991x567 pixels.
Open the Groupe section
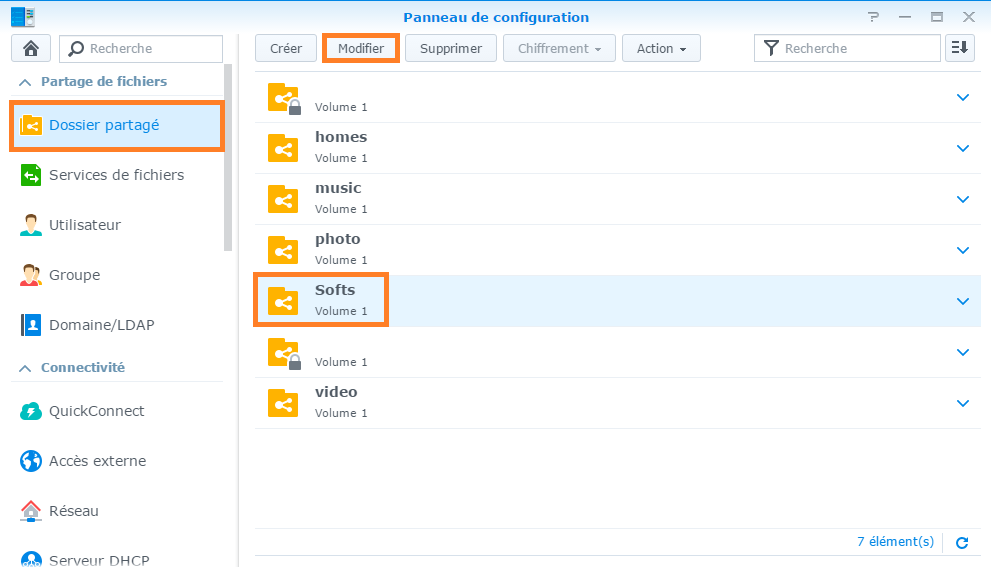[74, 275]
